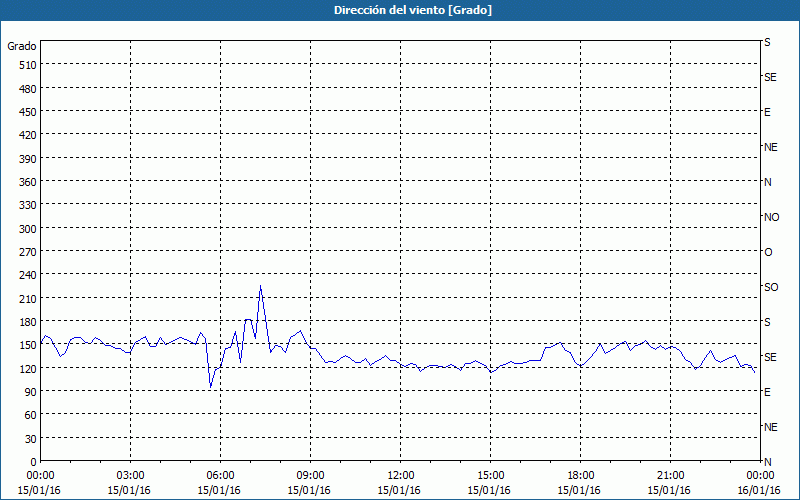Click the "O" compass label on right axis
The image size is (800, 500).
click(768, 252)
